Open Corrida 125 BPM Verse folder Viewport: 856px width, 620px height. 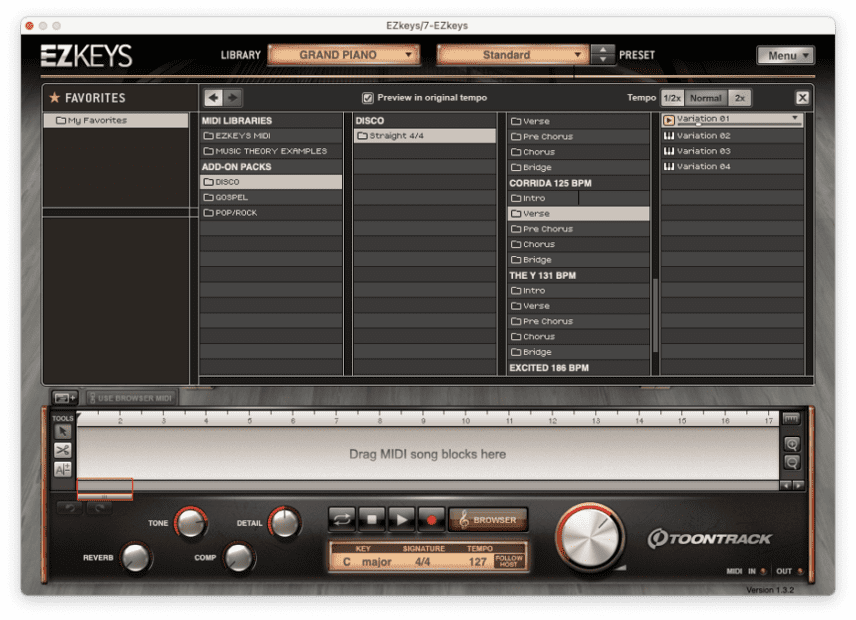tap(578, 213)
